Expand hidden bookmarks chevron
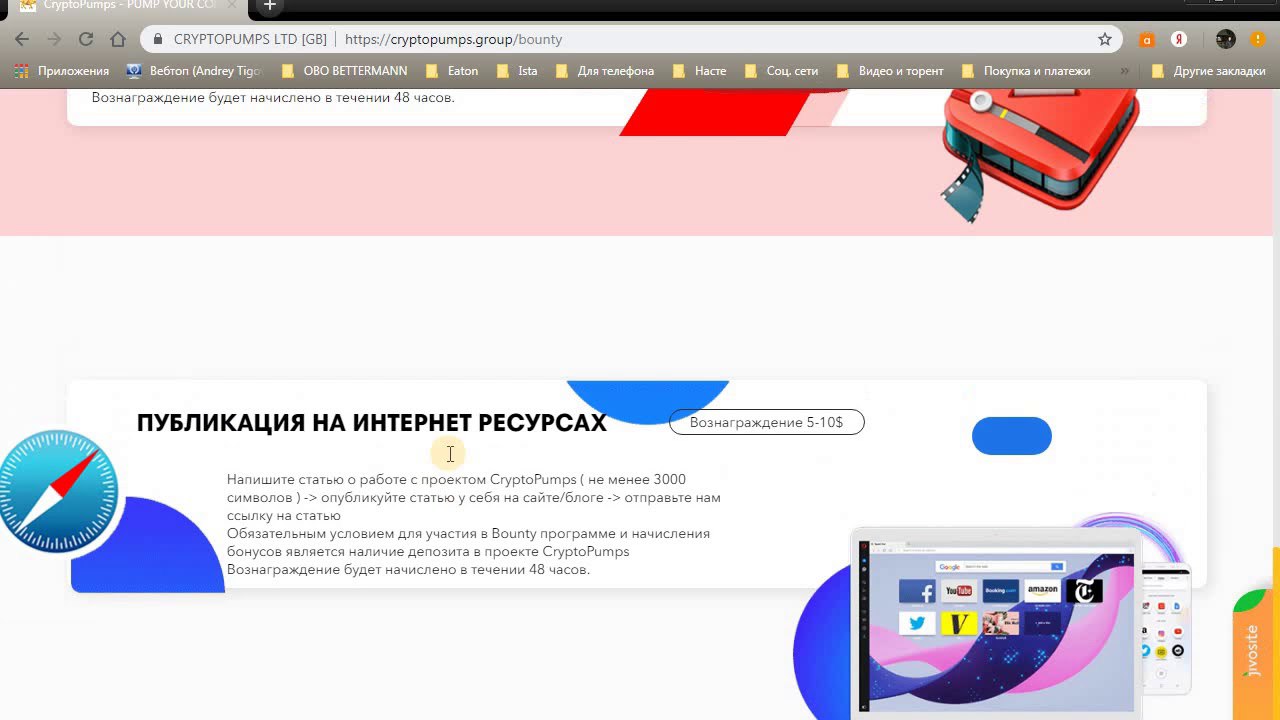 (1125, 71)
